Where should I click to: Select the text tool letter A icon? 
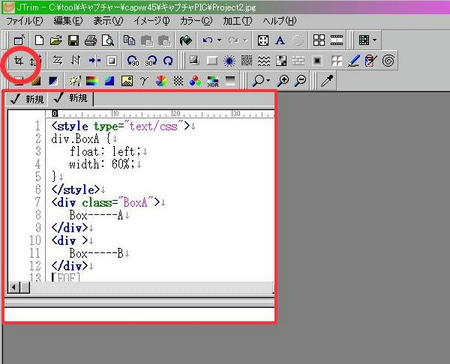pos(280,40)
